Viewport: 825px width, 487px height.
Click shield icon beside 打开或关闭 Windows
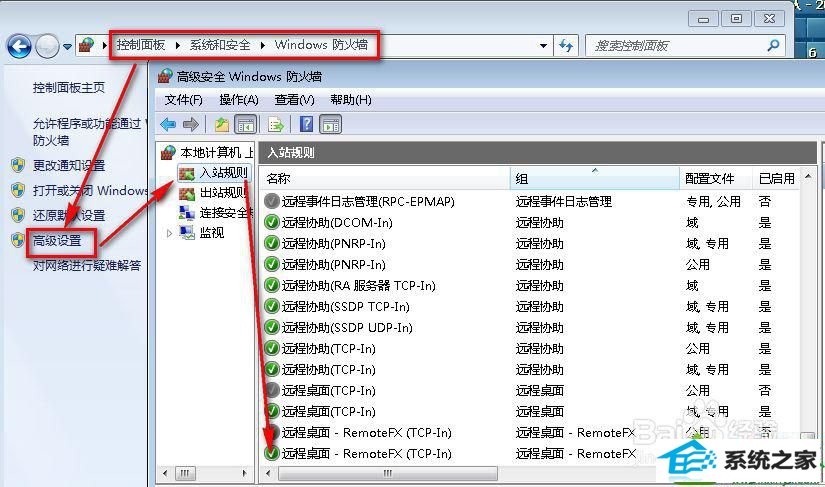18,190
